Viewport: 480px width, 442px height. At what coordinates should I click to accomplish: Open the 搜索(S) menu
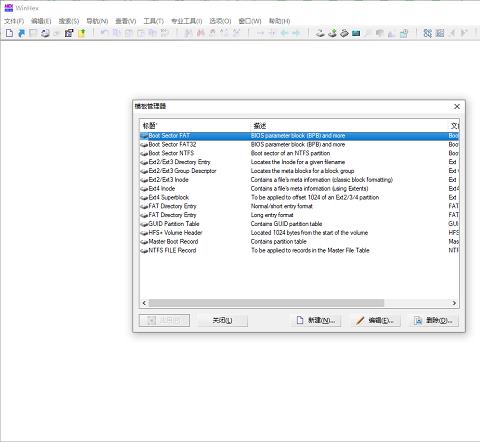tap(69, 21)
